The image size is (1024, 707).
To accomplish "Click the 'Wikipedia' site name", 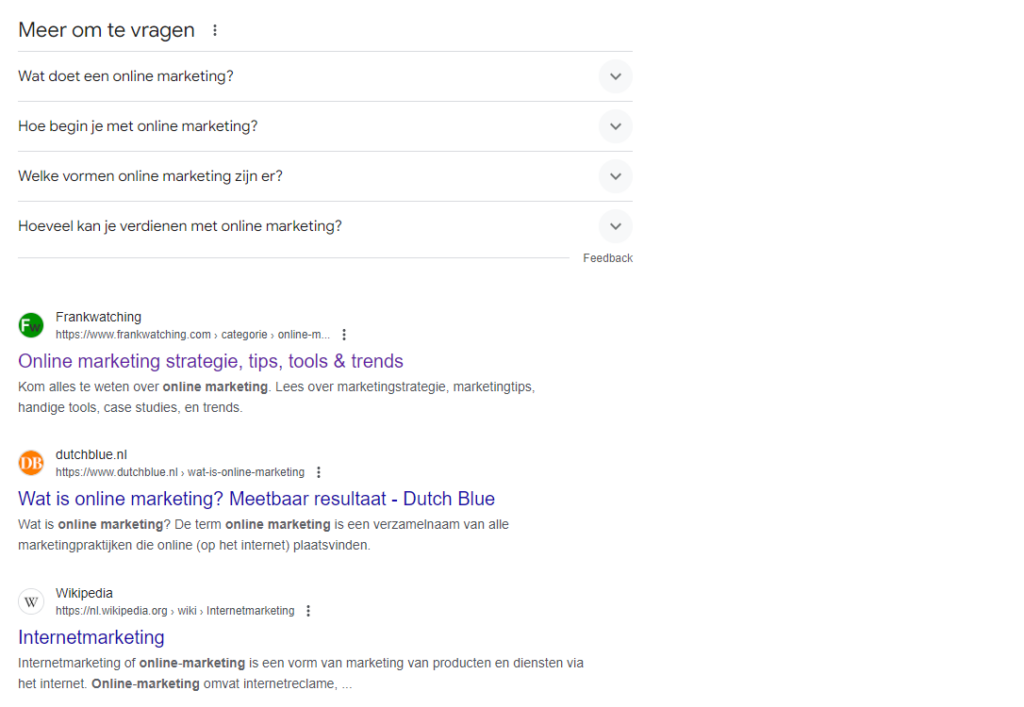I will pyautogui.click(x=85, y=592).
